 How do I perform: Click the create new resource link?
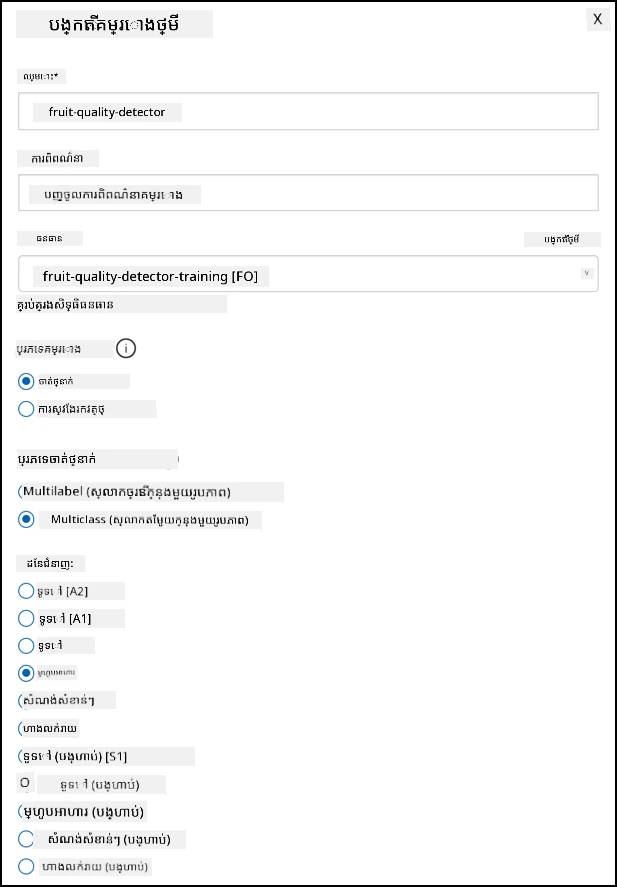click(x=562, y=239)
